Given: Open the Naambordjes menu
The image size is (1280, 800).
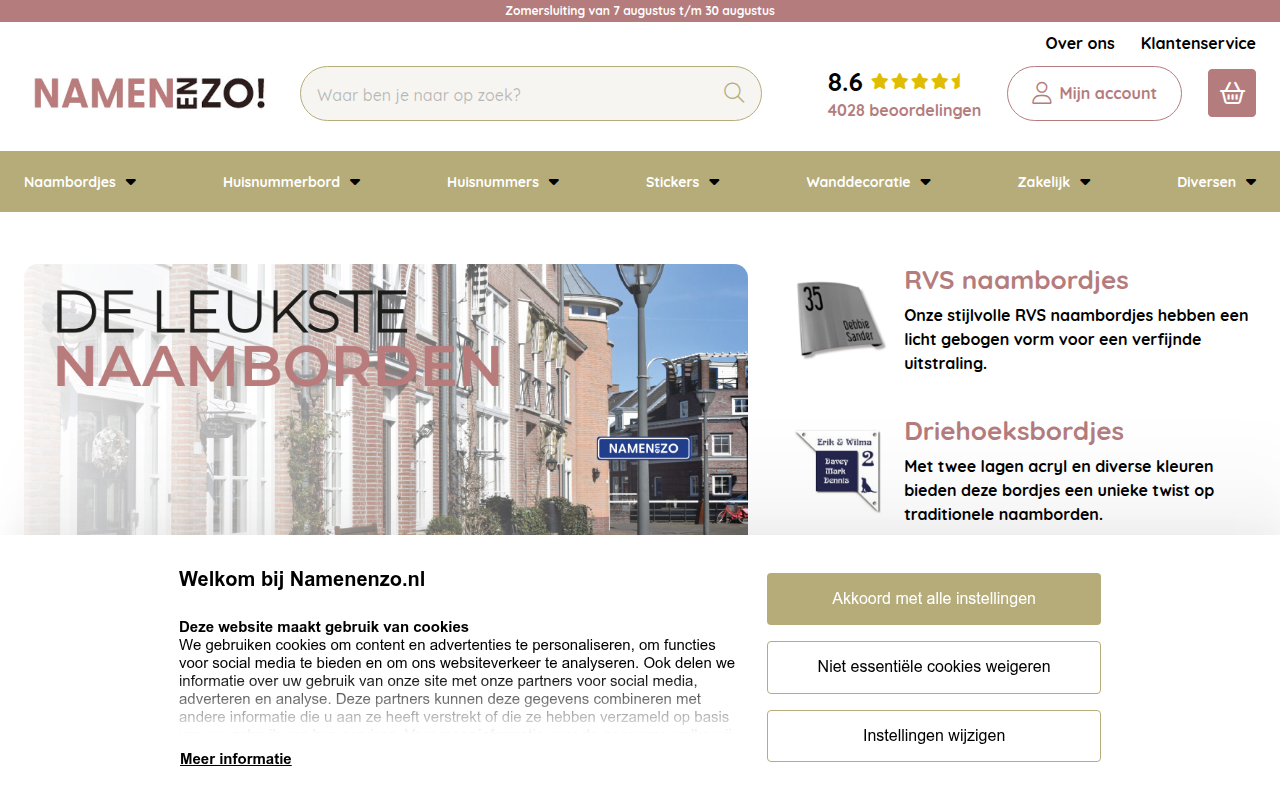Looking at the screenshot, I should pos(70,182).
